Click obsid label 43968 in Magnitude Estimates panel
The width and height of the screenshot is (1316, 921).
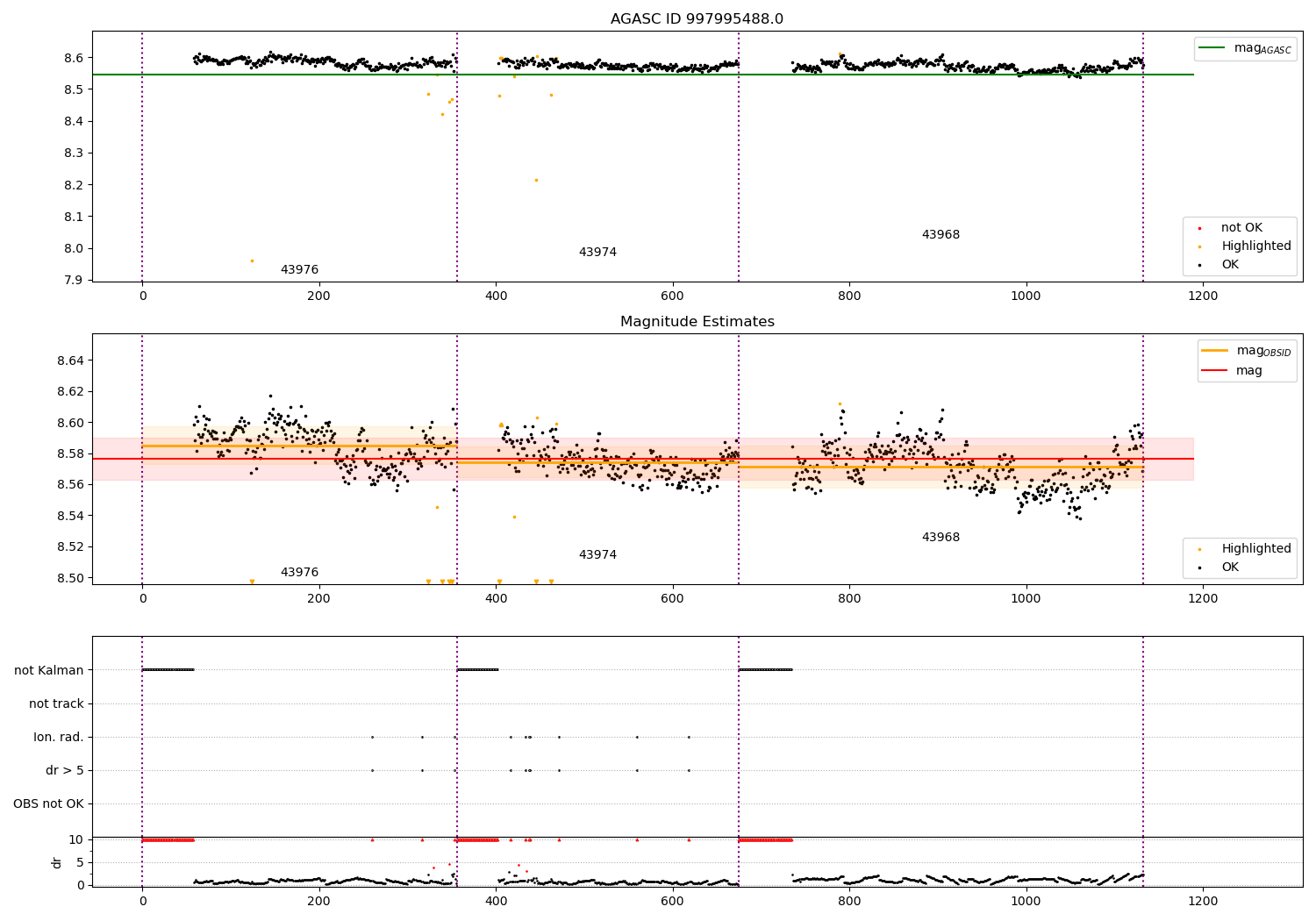(941, 538)
